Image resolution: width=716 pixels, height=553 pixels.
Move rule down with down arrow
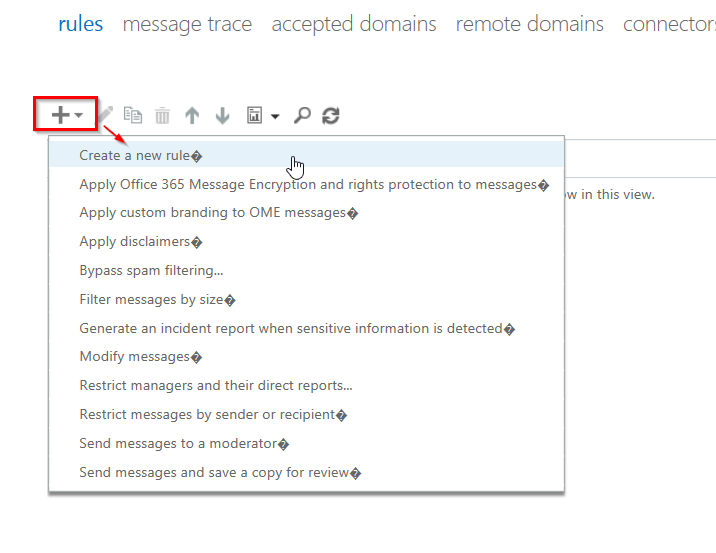click(x=223, y=116)
